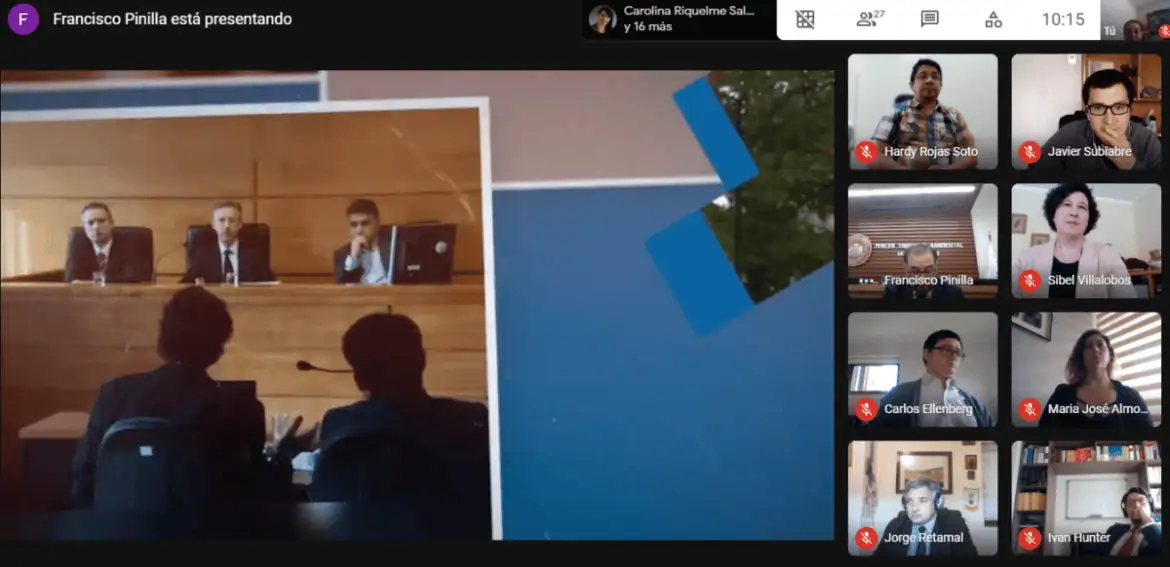This screenshot has width=1170, height=567.
Task: Click the disabled tile grid icon in top bar
Action: pos(805,19)
